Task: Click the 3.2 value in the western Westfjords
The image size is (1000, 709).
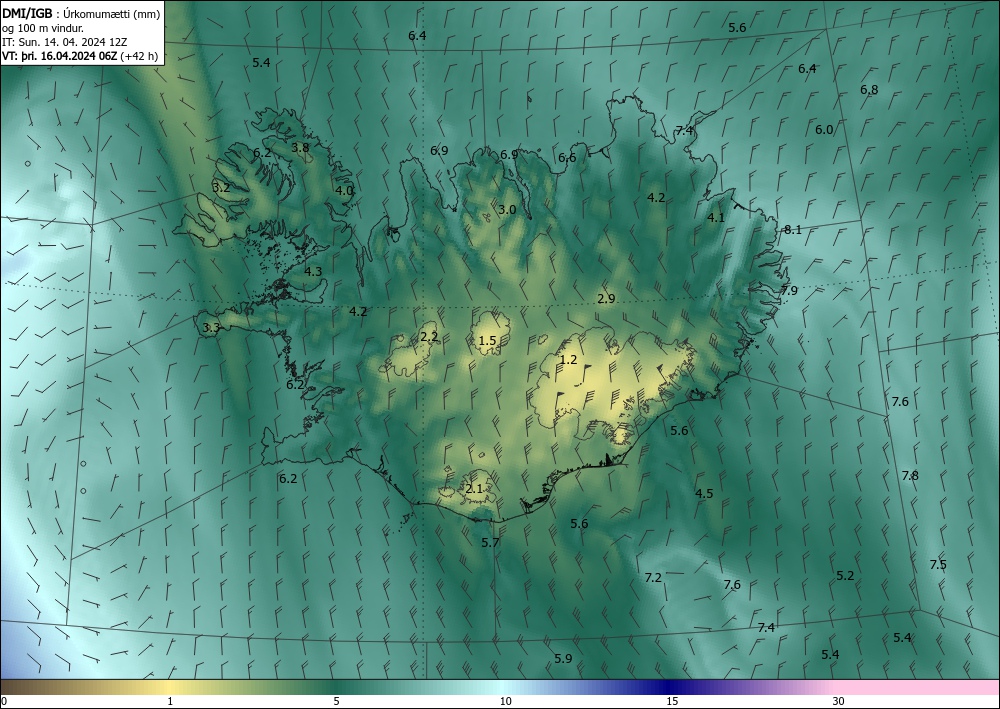Action: tap(221, 188)
